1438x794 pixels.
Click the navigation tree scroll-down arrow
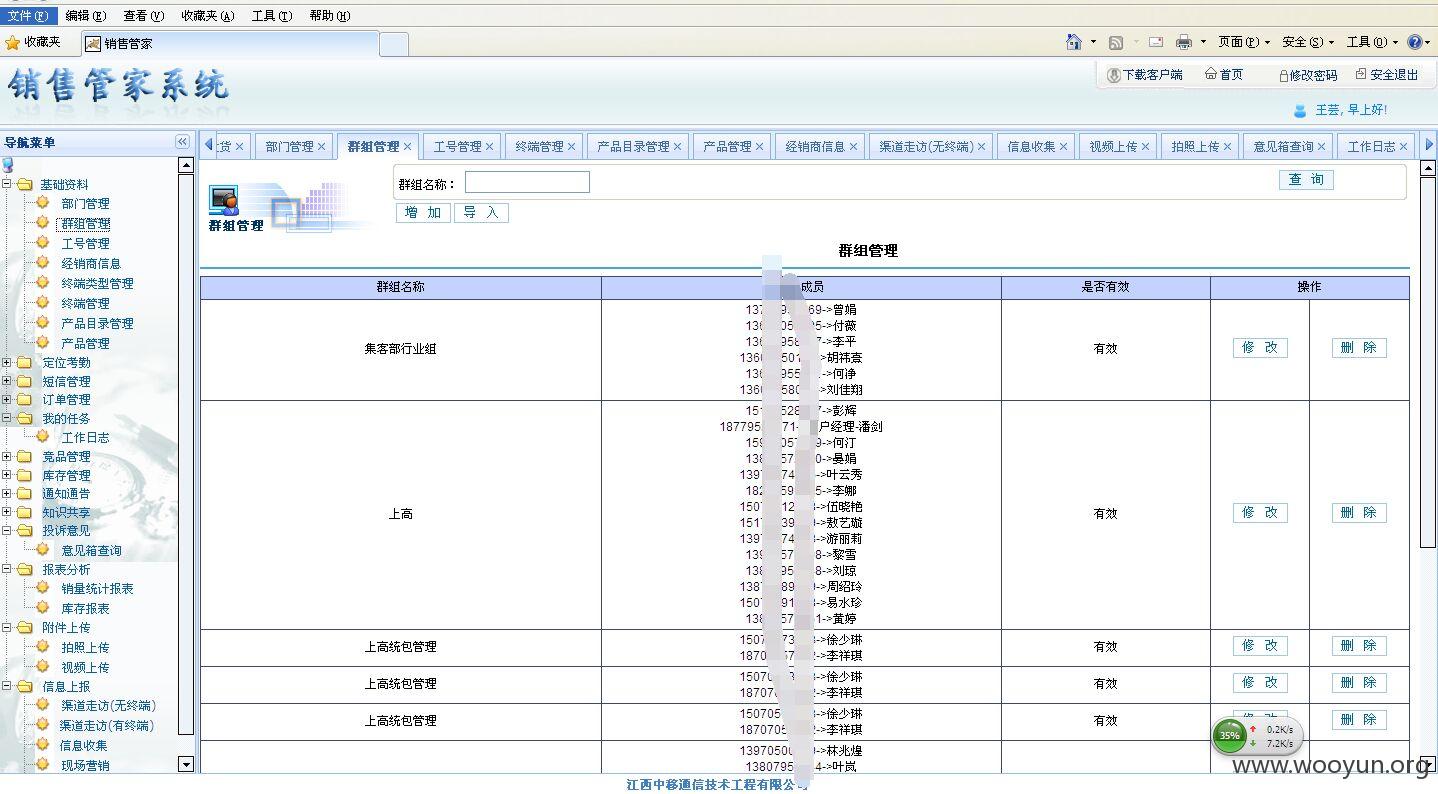185,765
